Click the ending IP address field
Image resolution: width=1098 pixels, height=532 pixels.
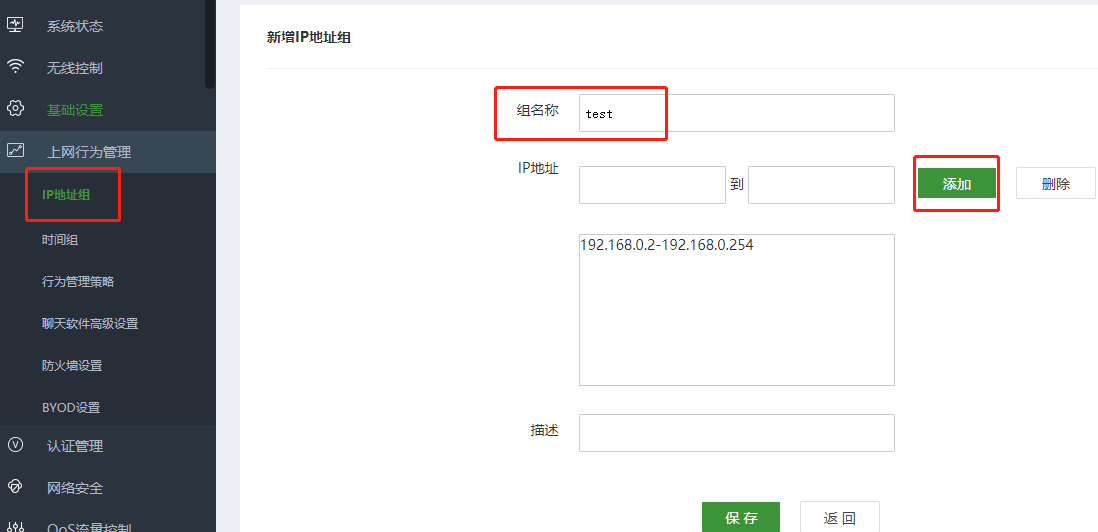tap(821, 185)
